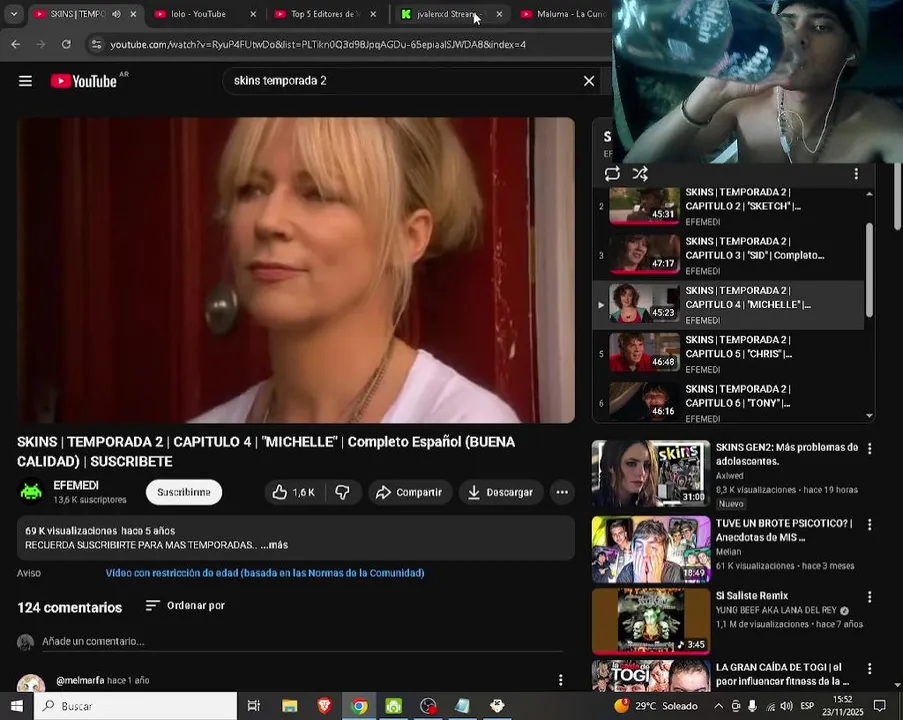
Task: Click the main video player frame
Action: [296, 270]
